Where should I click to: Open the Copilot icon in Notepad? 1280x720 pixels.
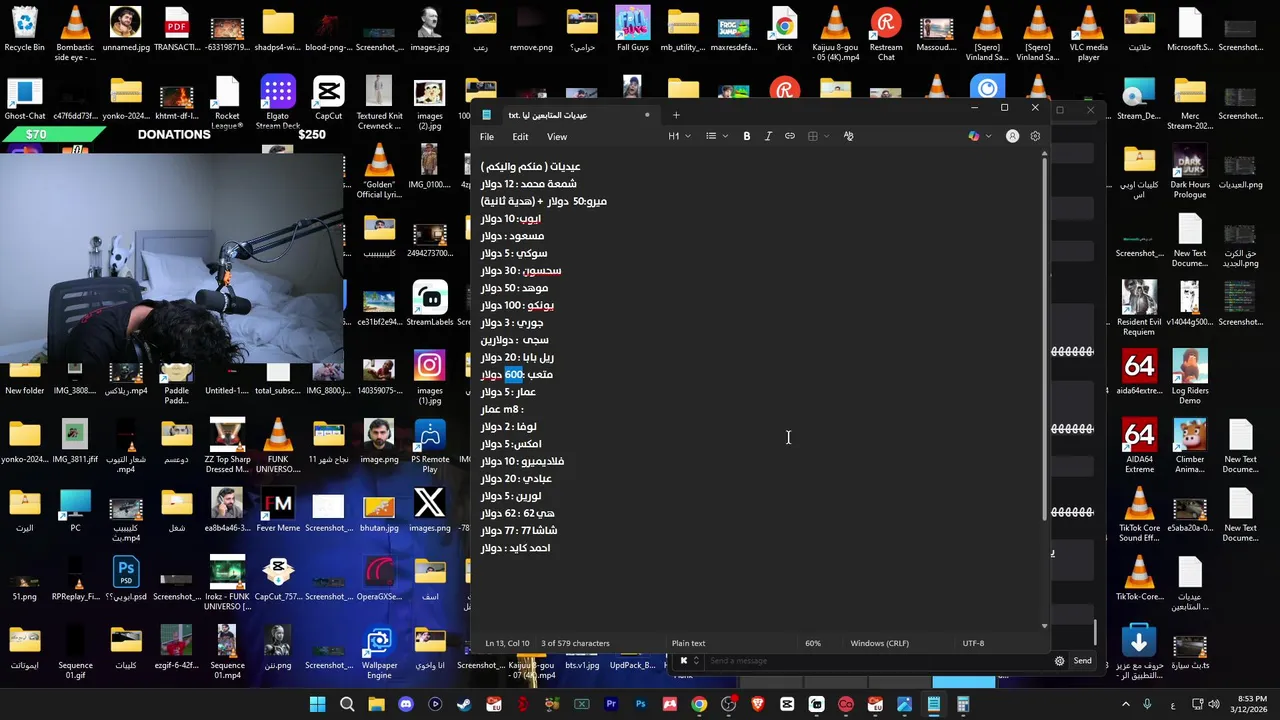pyautogui.click(x=974, y=136)
